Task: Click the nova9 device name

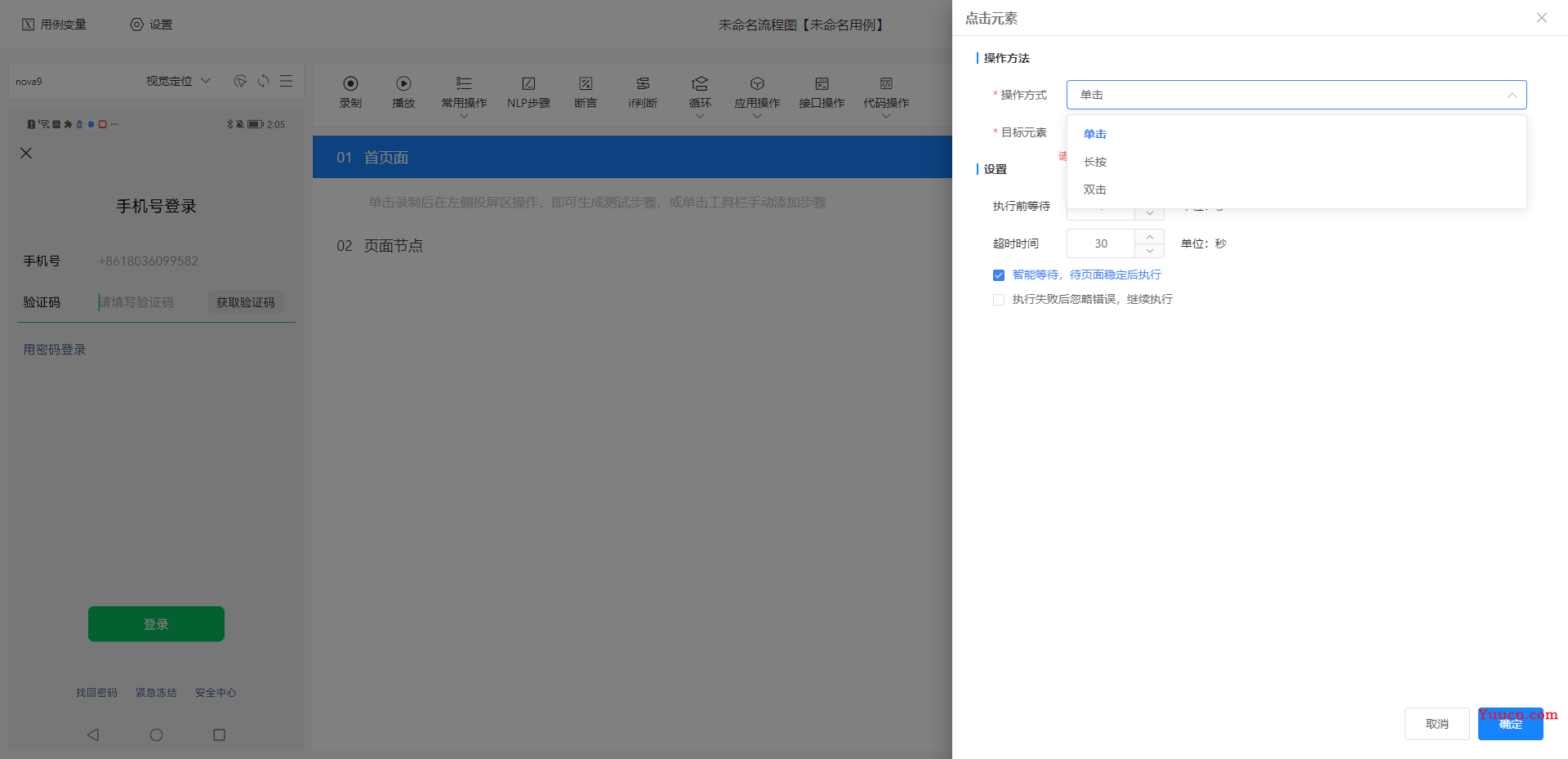Action: (29, 82)
